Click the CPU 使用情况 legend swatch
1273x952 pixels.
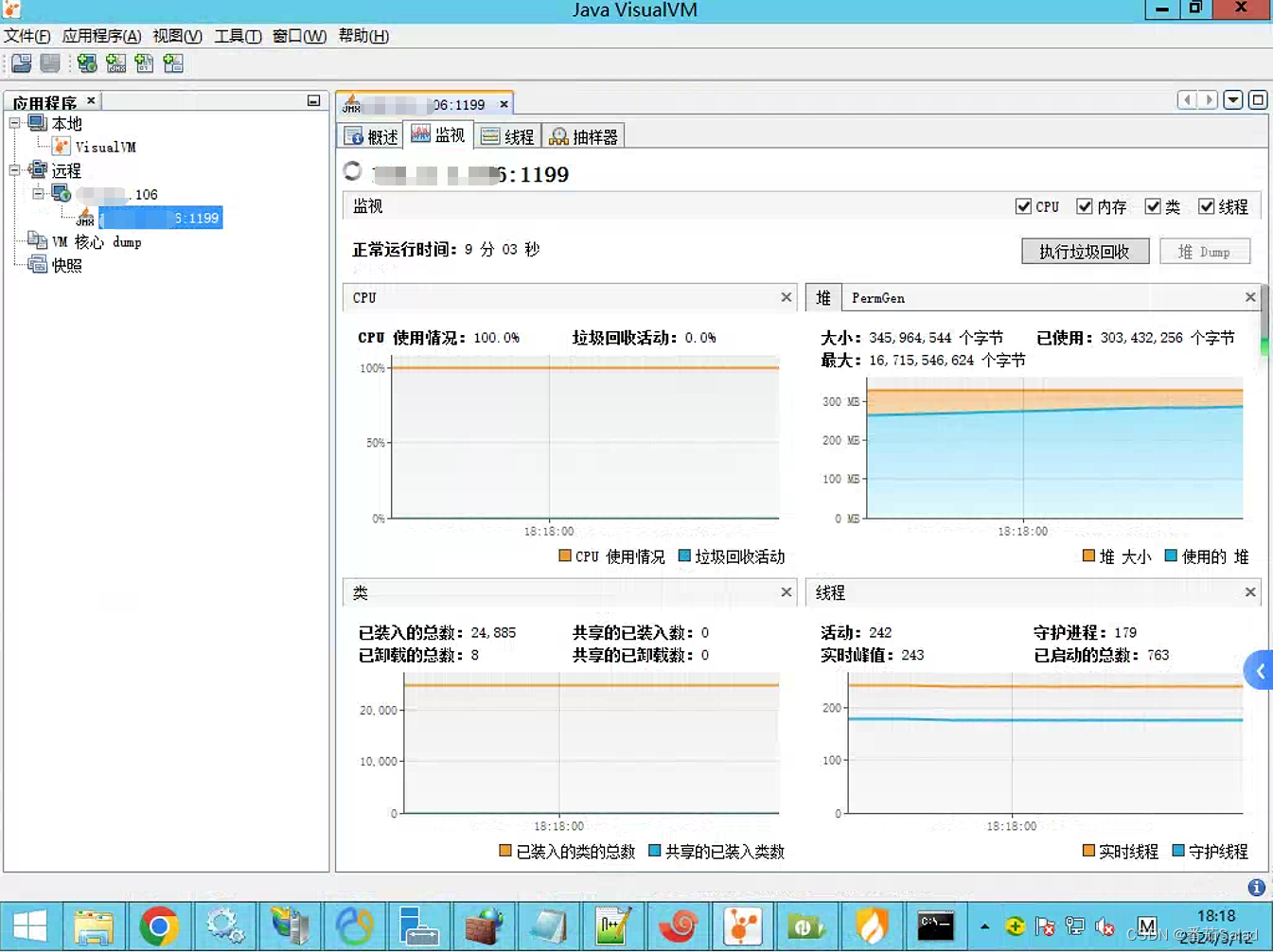click(565, 555)
